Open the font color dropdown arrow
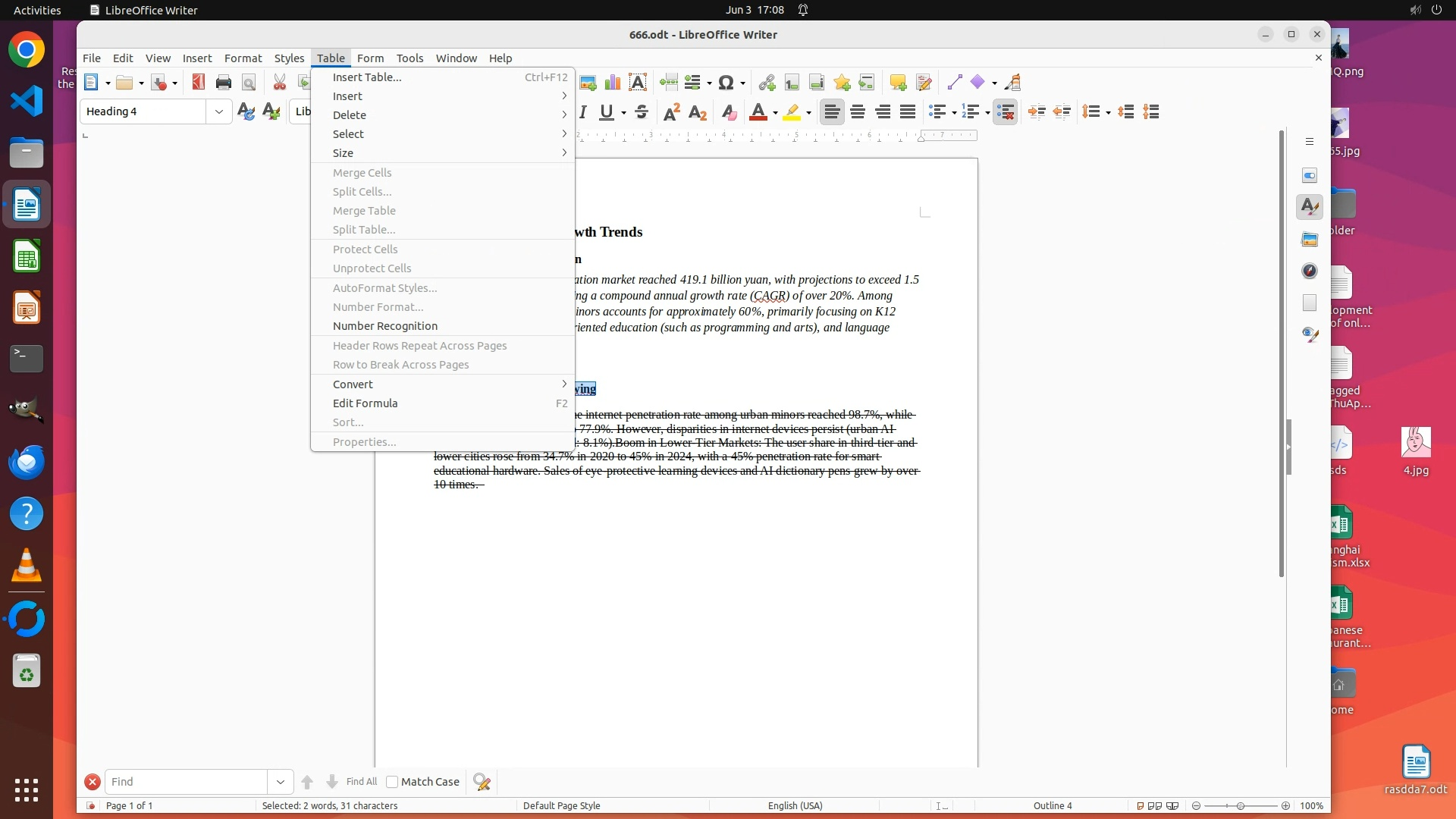This screenshot has width=1456, height=819. point(775,114)
